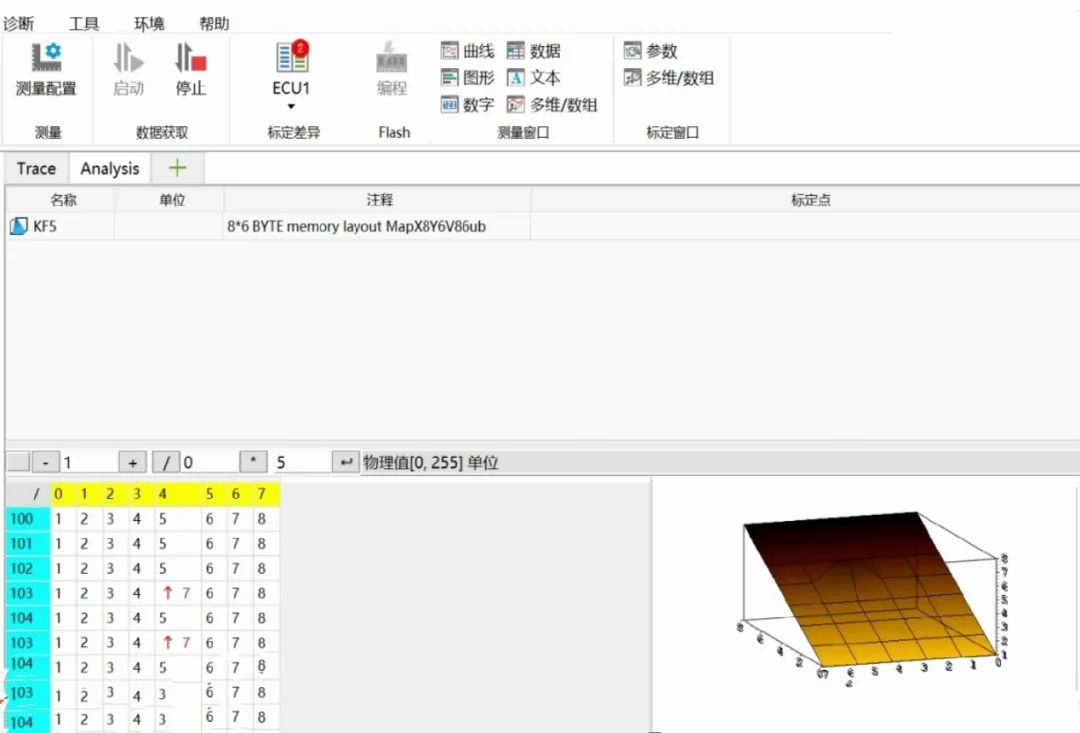Click the 注释 column header
Viewport: 1080px width, 733px height.
[x=379, y=200]
